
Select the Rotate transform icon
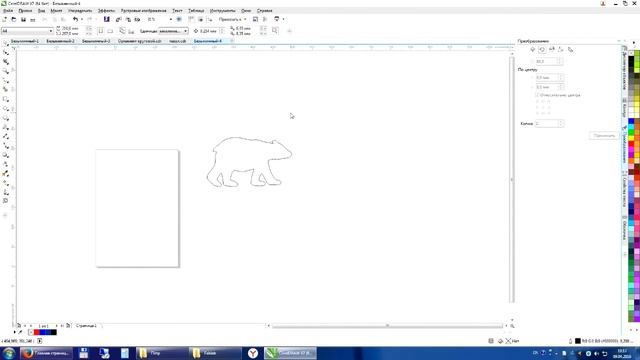[542, 49]
